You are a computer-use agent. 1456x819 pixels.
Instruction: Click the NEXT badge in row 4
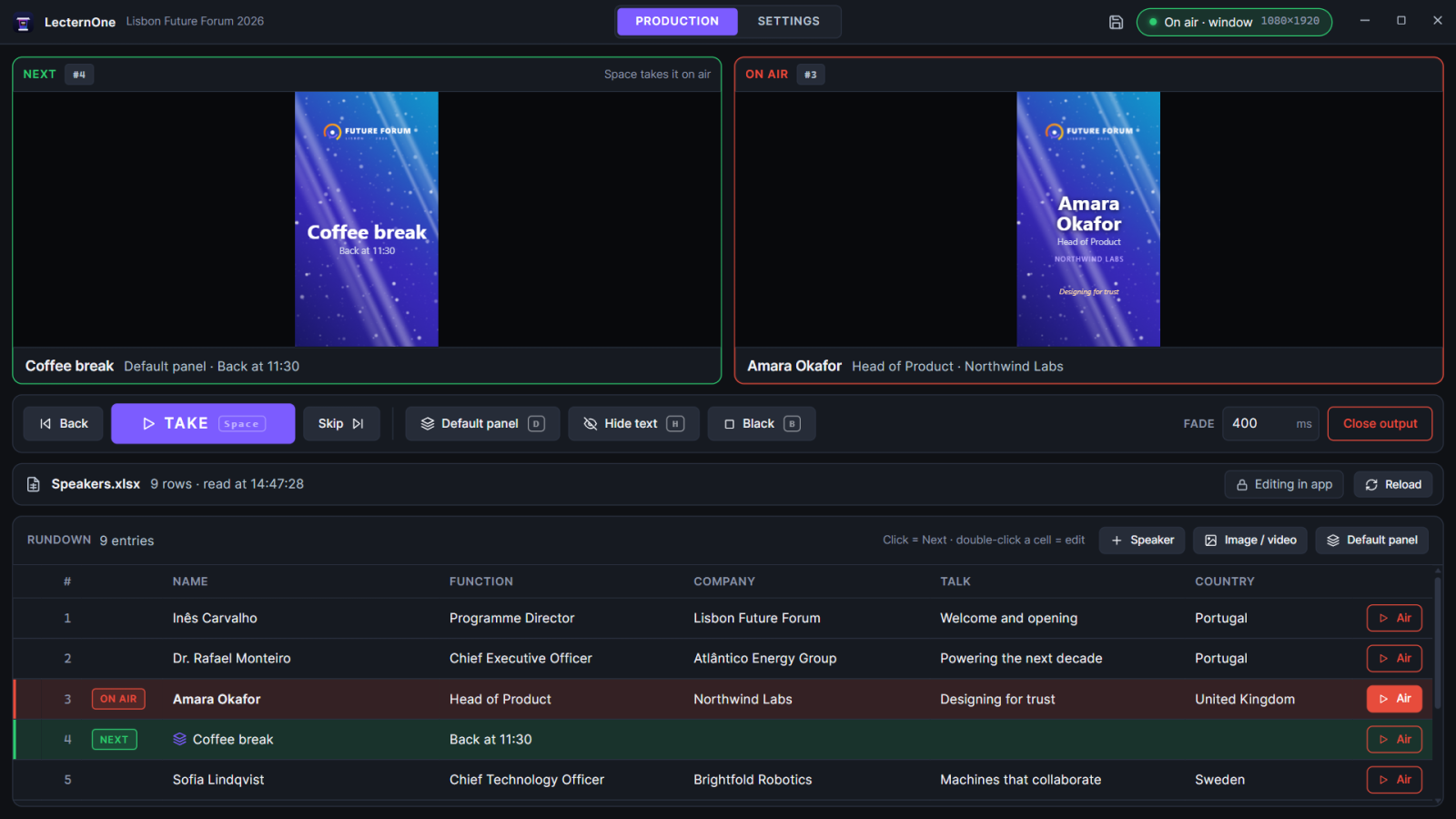click(x=115, y=740)
